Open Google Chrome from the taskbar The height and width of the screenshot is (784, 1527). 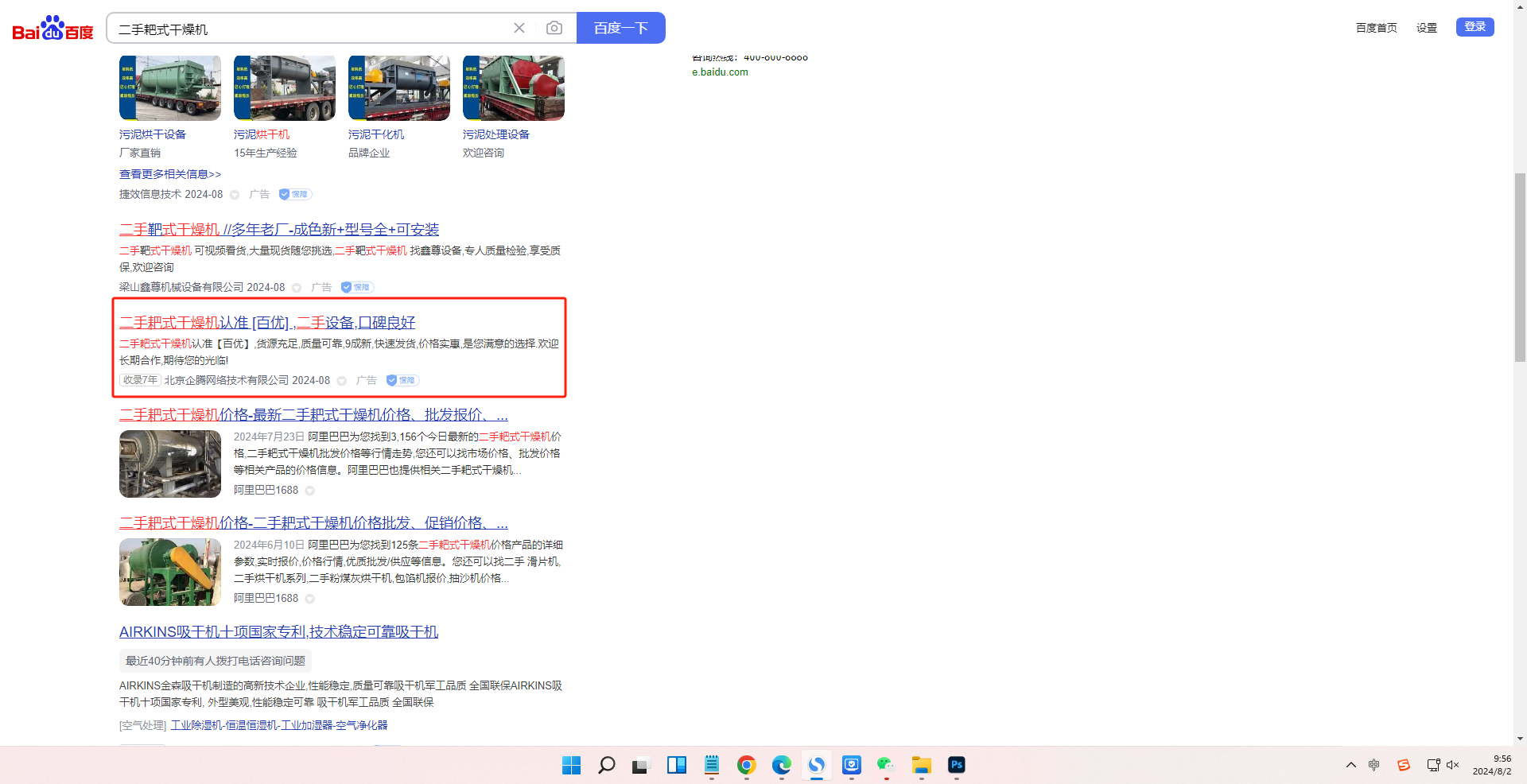(746, 765)
